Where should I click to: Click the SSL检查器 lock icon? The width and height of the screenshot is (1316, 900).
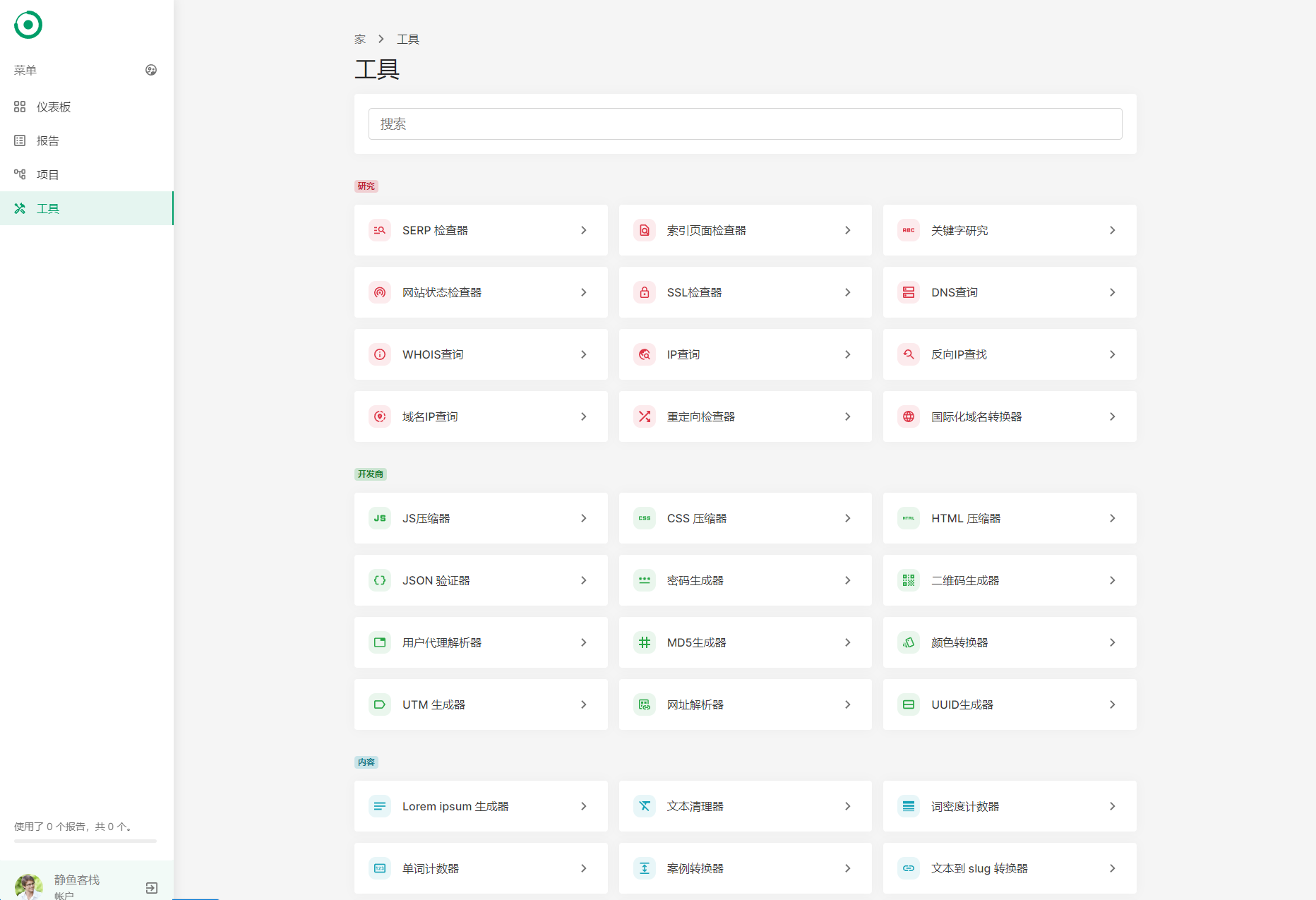pos(644,292)
